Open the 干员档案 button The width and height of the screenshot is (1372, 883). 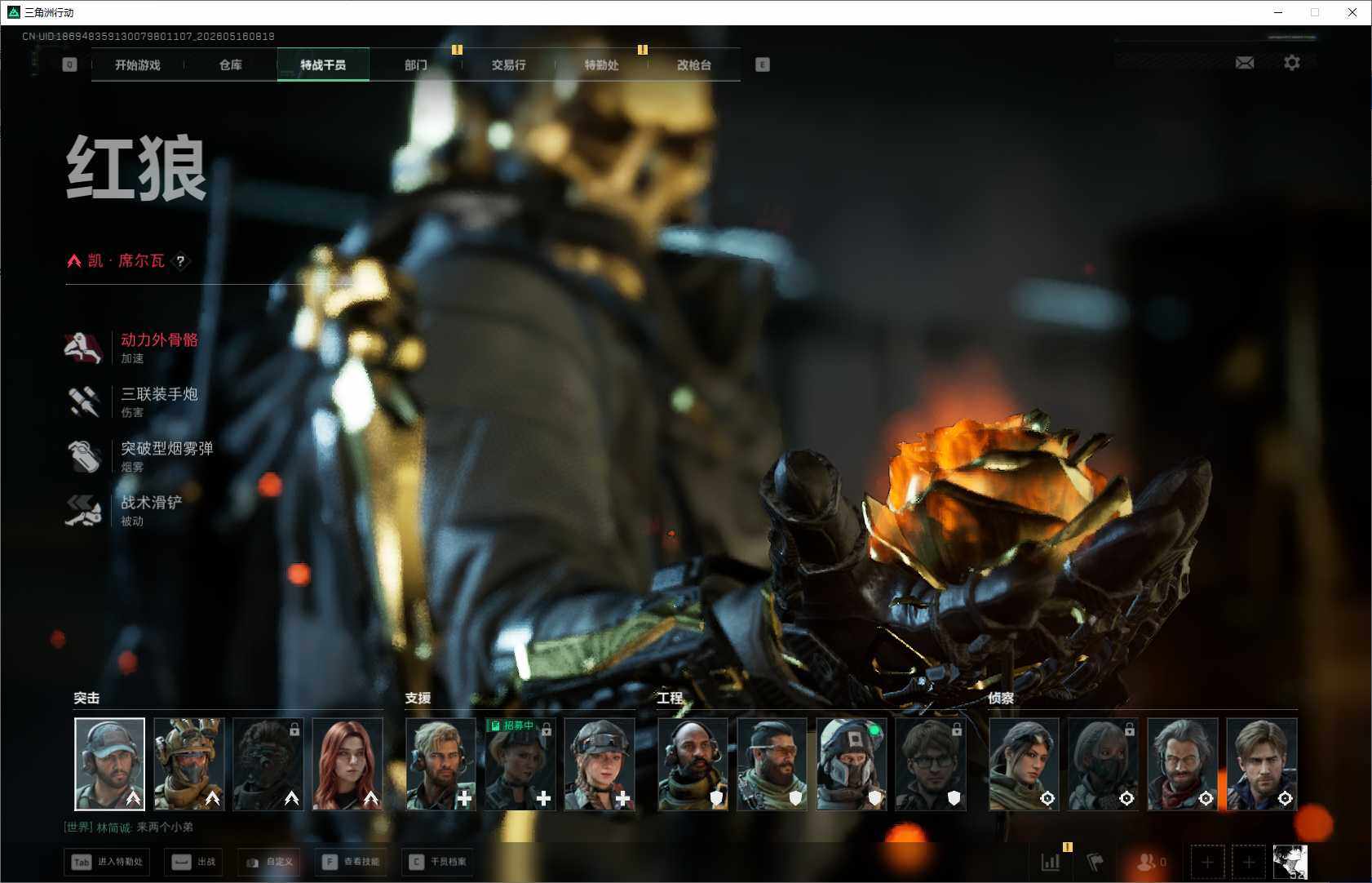[x=437, y=862]
